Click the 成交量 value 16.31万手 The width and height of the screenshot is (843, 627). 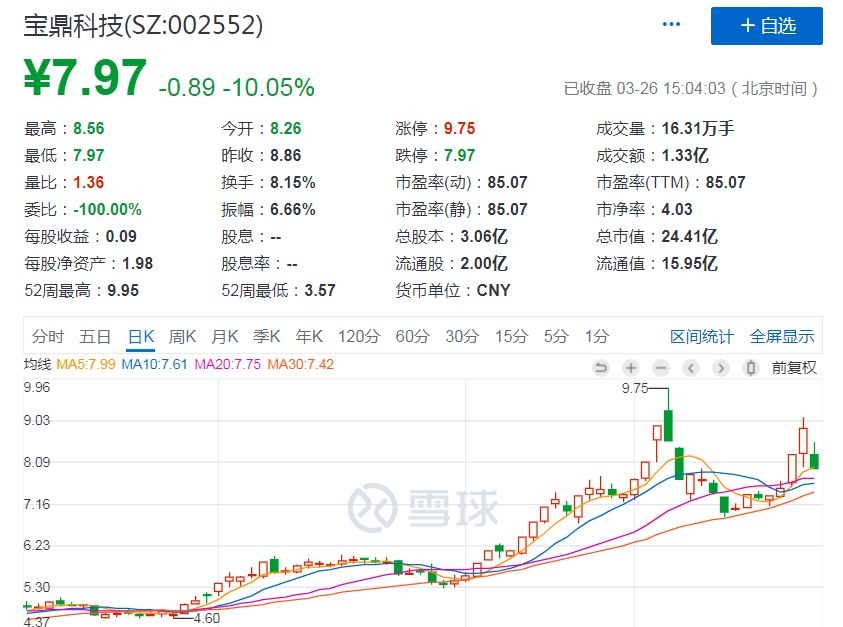click(x=698, y=128)
